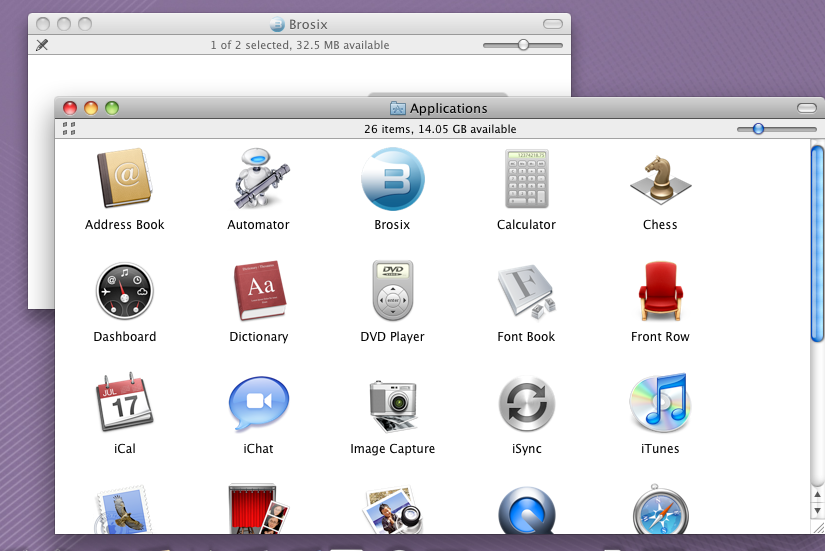This screenshot has height=551, width=825.
Task: Select the Chess knight icon
Action: coord(660,179)
